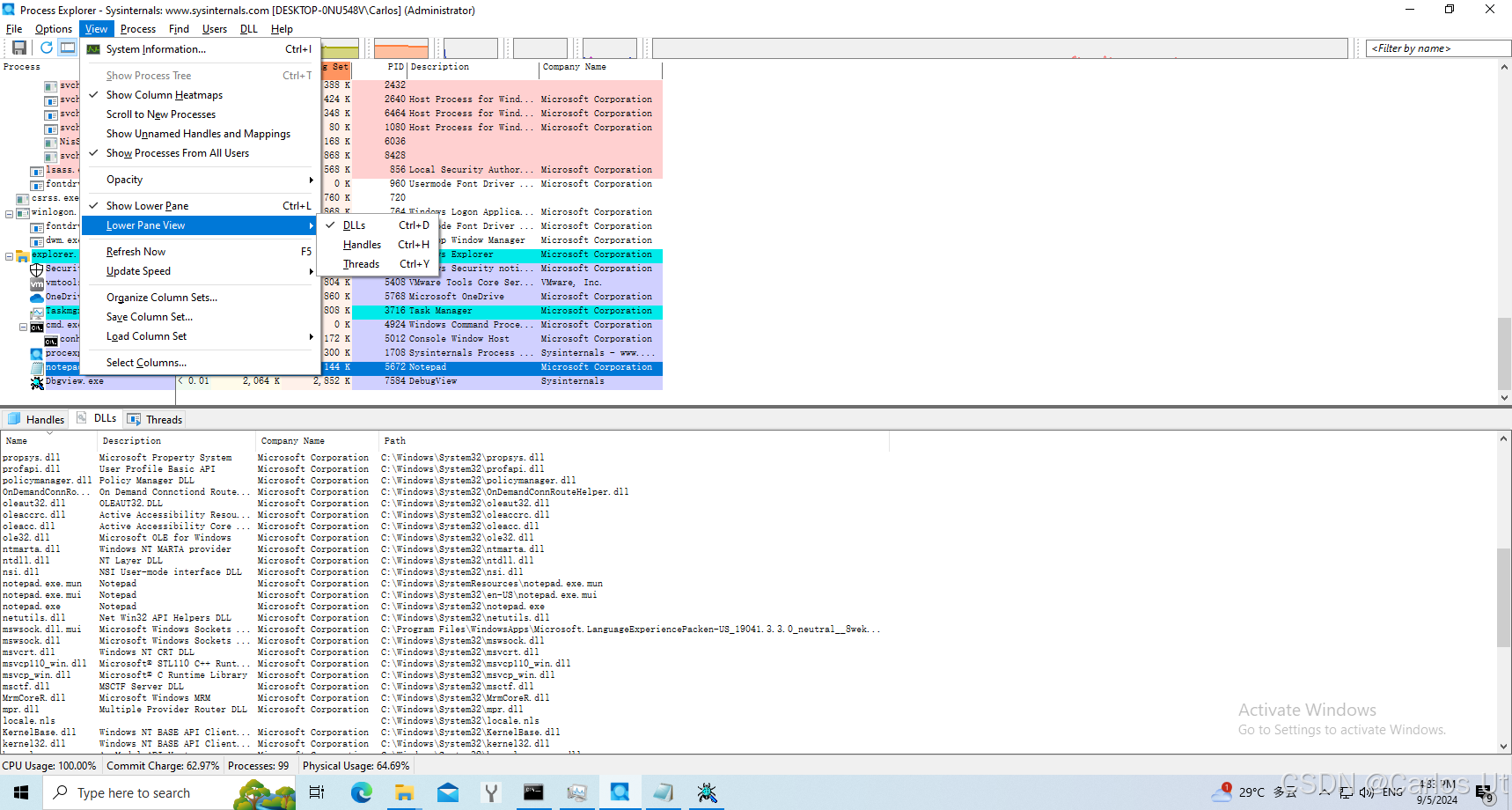The height and width of the screenshot is (810, 1512).
Task: Click the cmd.exe console icon
Action: coord(37,326)
